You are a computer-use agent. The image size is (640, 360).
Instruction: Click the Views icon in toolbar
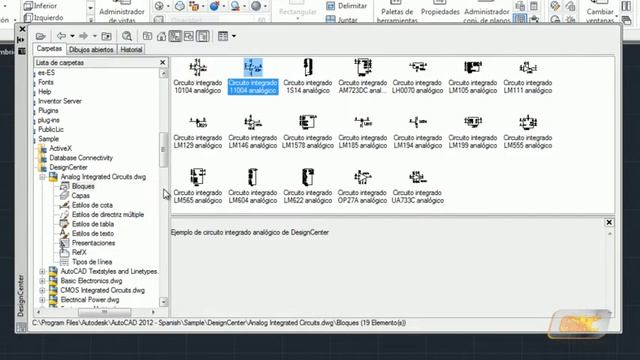click(x=223, y=36)
